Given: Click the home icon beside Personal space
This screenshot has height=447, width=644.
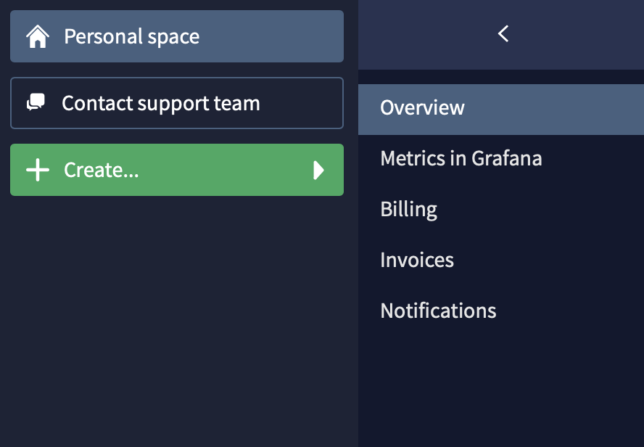Looking at the screenshot, I should coord(38,37).
